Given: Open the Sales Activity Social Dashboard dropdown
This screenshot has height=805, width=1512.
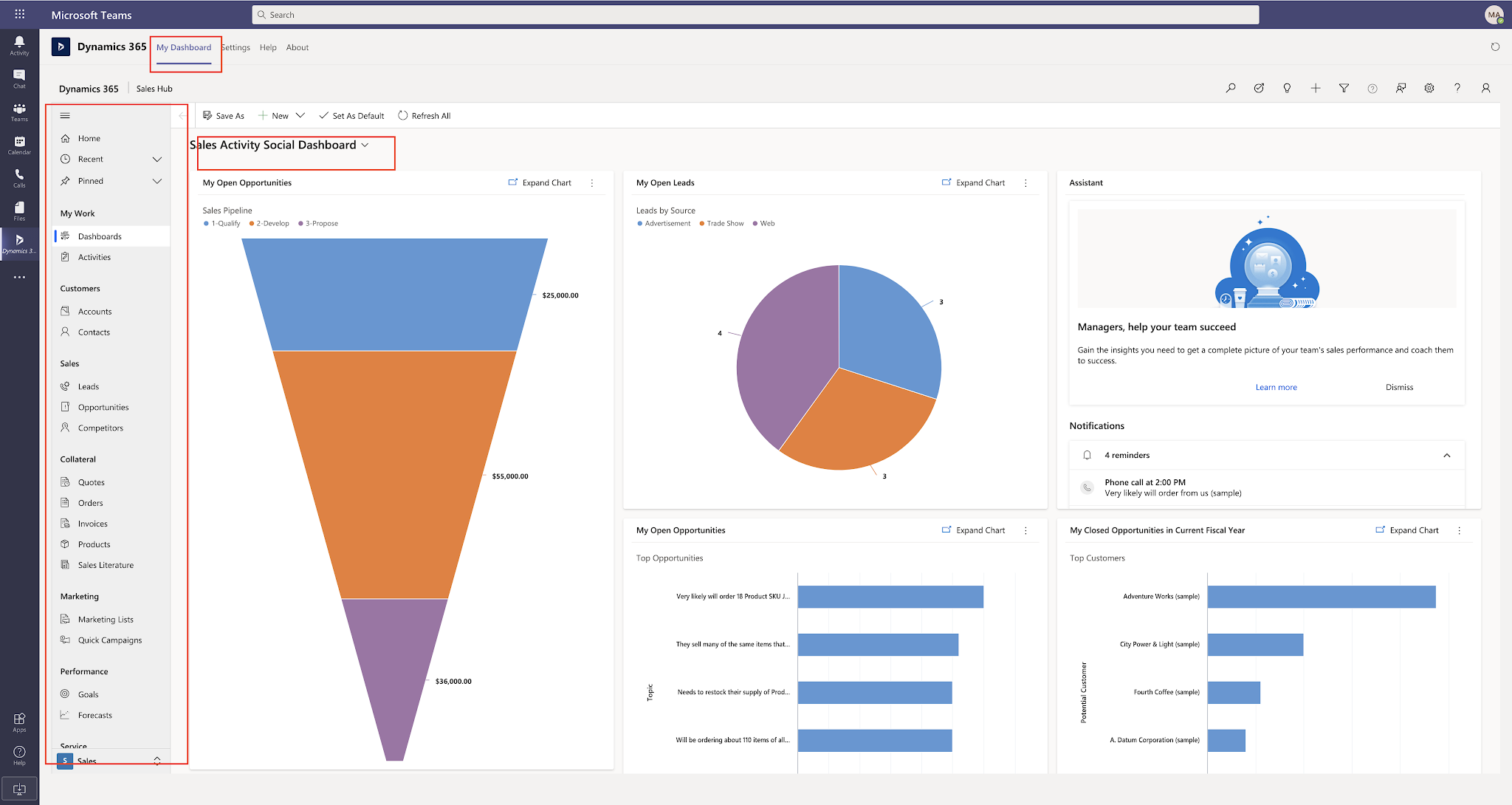Looking at the screenshot, I should (365, 145).
